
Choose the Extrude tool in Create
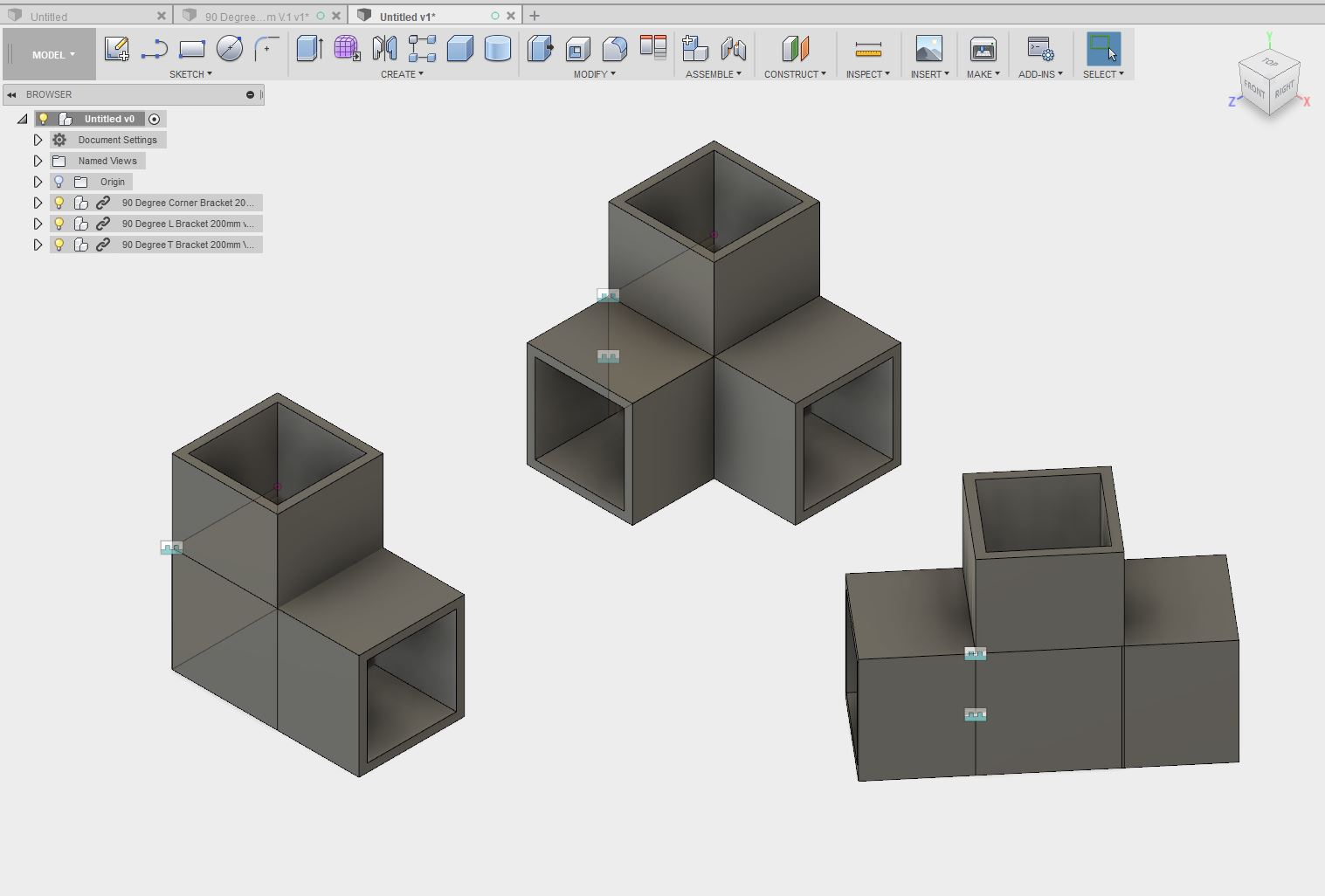(x=309, y=48)
